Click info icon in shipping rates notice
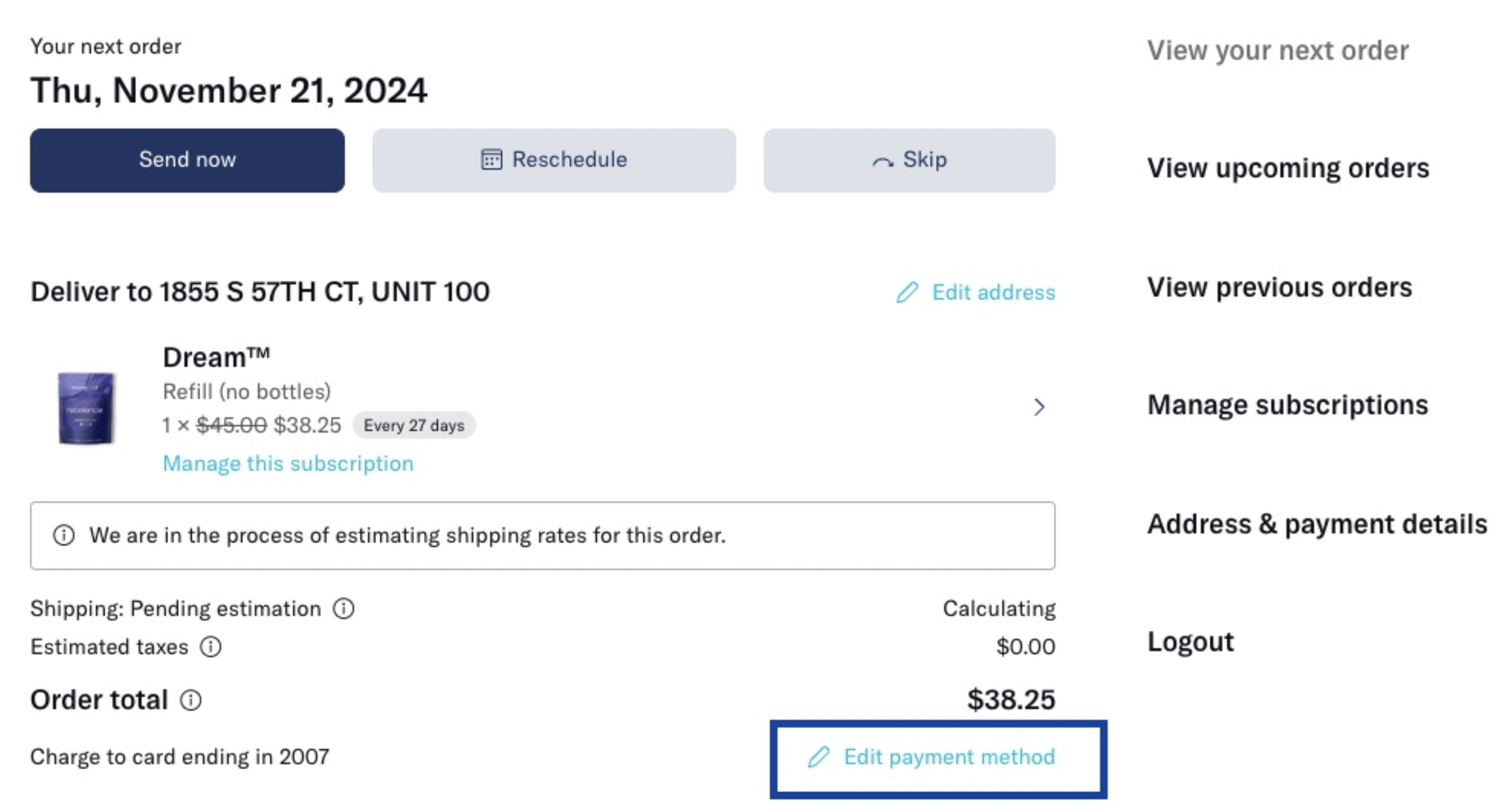 click(64, 535)
